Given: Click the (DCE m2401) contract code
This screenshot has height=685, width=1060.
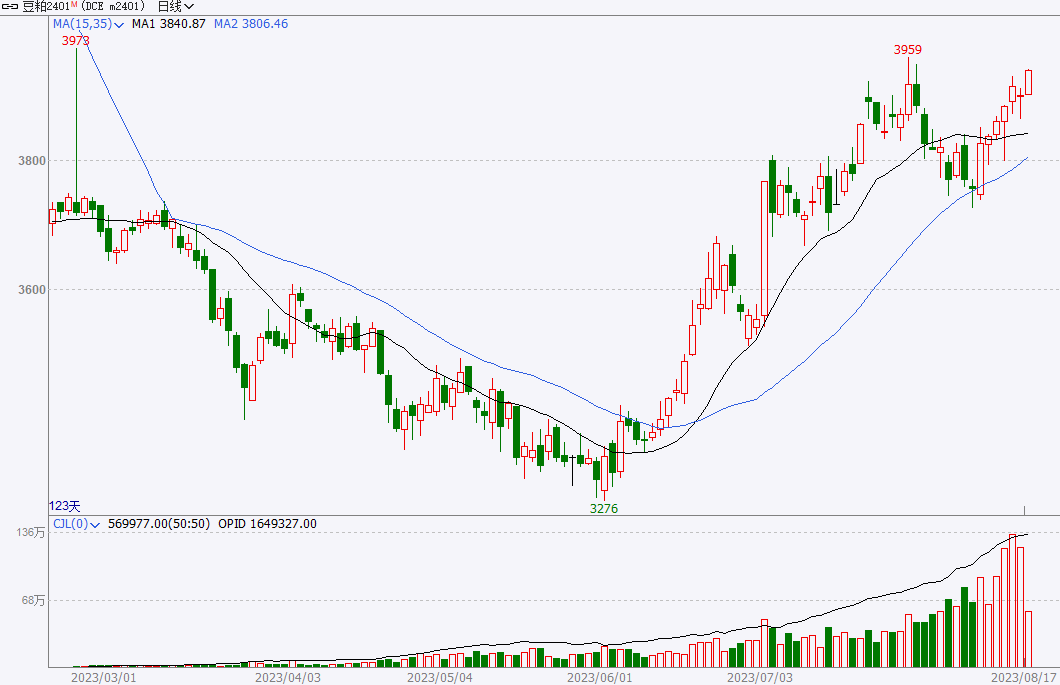Looking at the screenshot, I should coord(112,7).
